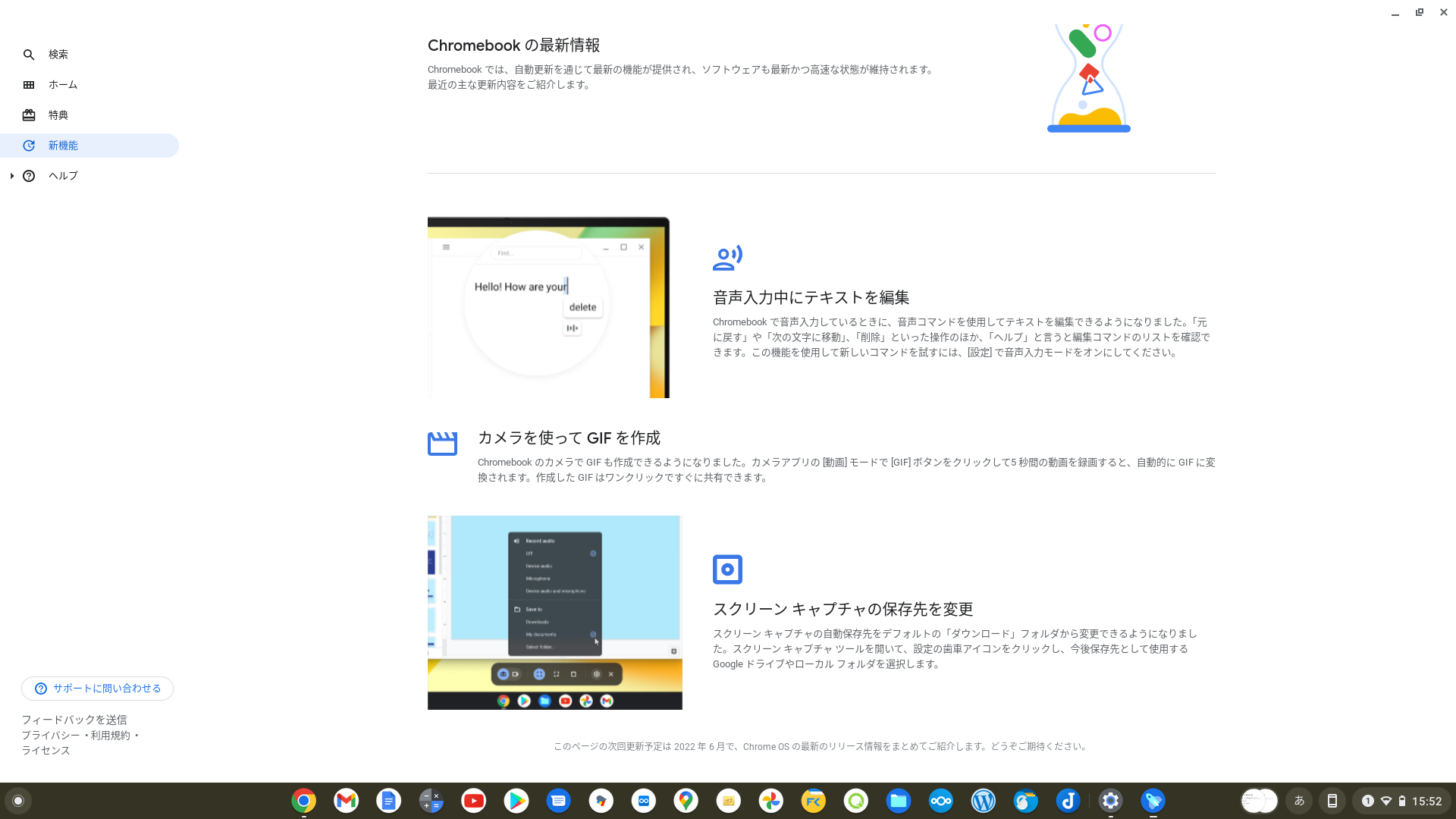This screenshot has height=819, width=1456.
Task: Click the question mark icon next to ヘルプ
Action: [x=29, y=176]
